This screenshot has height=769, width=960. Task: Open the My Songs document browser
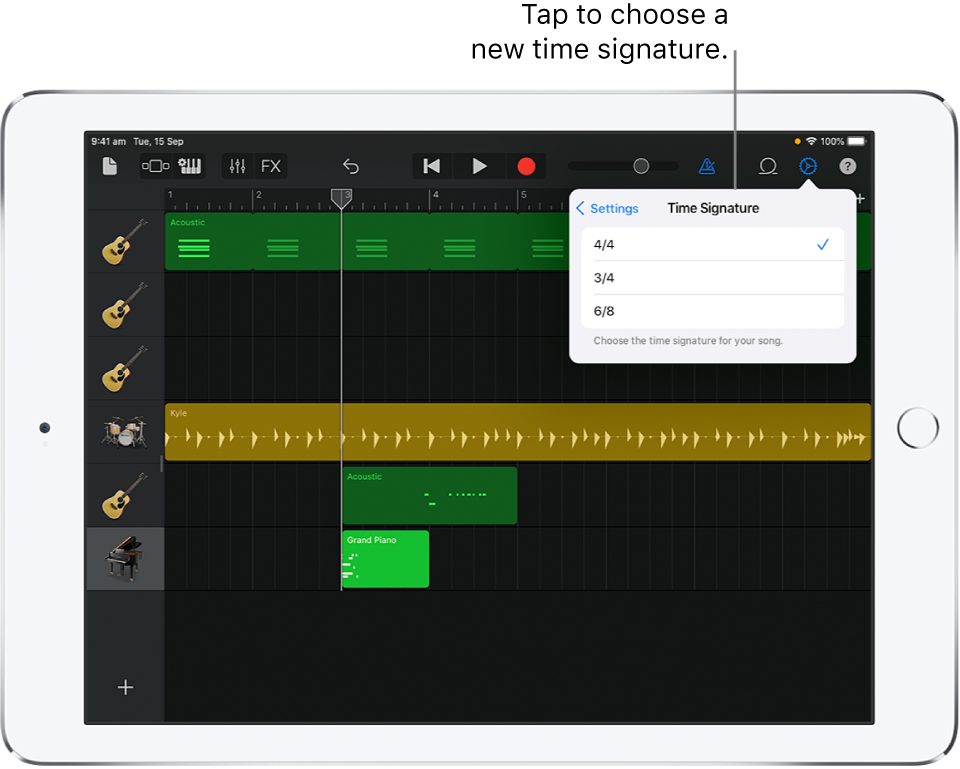click(x=110, y=166)
